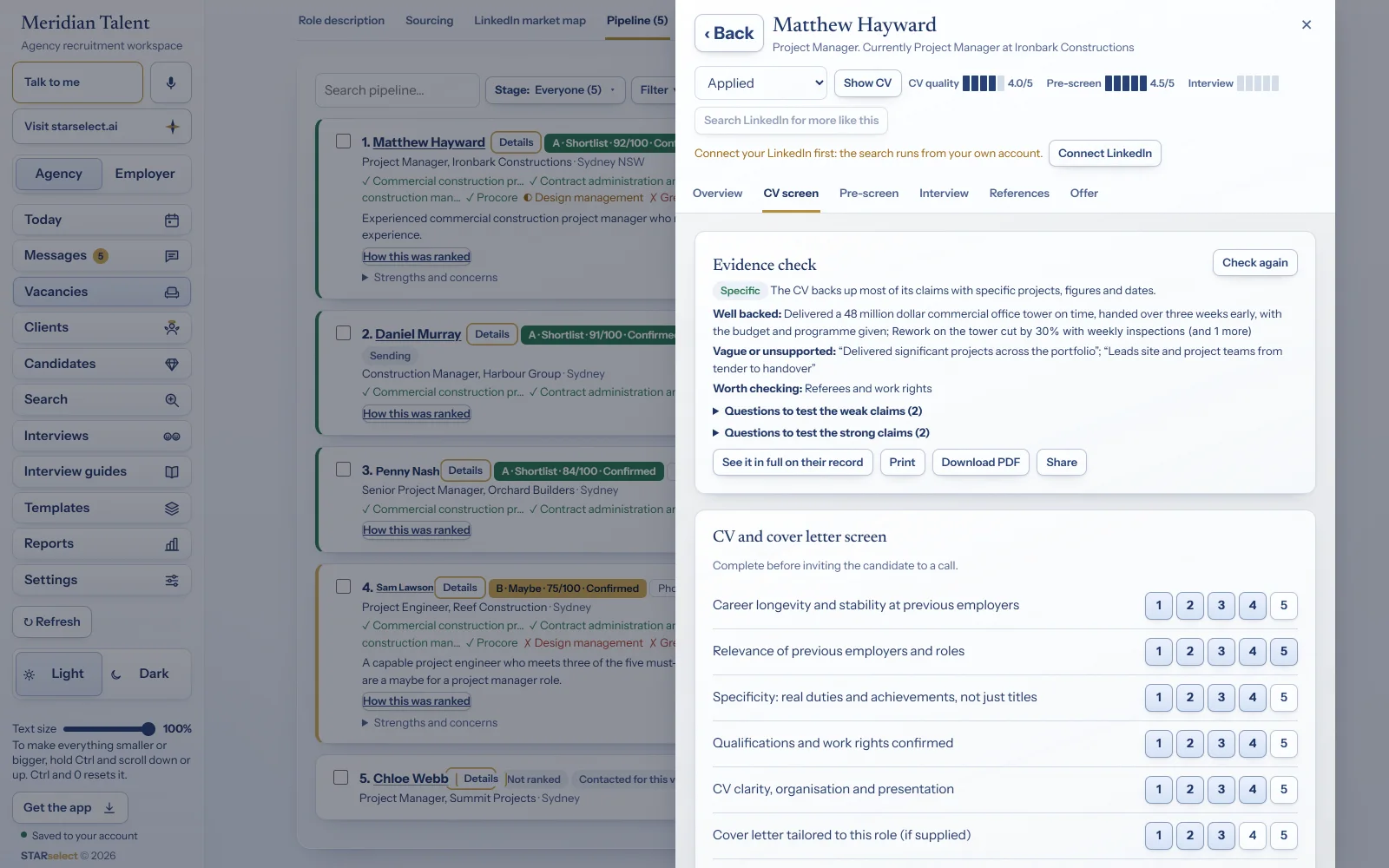Image resolution: width=1389 pixels, height=868 pixels.
Task: Expand Matthew Hayward's Strengths and concerns
Action: point(430,278)
